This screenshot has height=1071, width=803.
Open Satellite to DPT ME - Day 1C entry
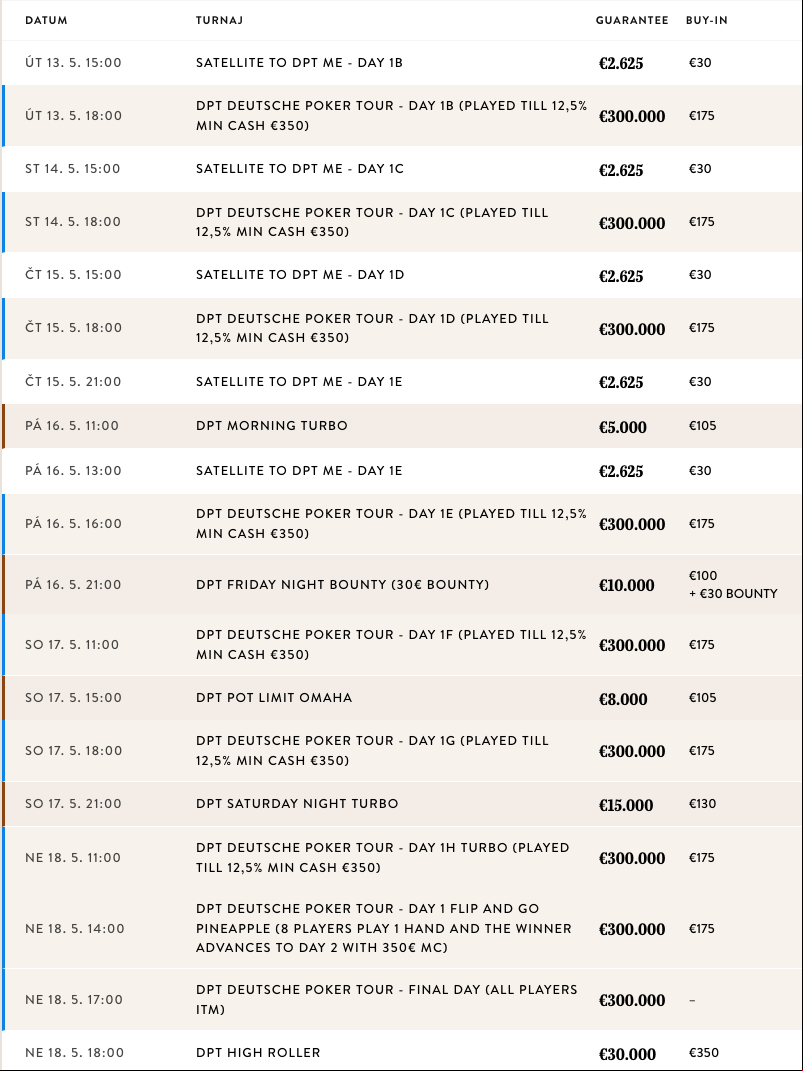(402, 169)
